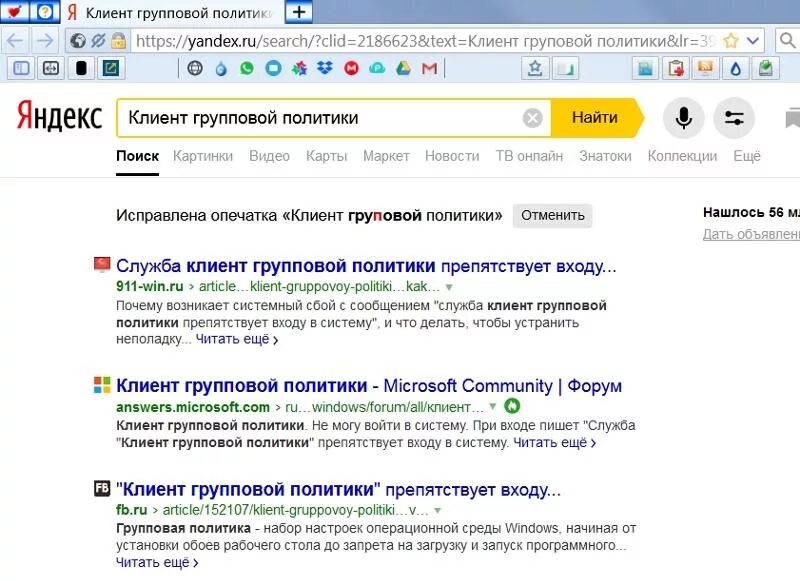The image size is (800, 581).
Task: Switch to the ТВ онлайн tab
Action: pyautogui.click(x=529, y=156)
